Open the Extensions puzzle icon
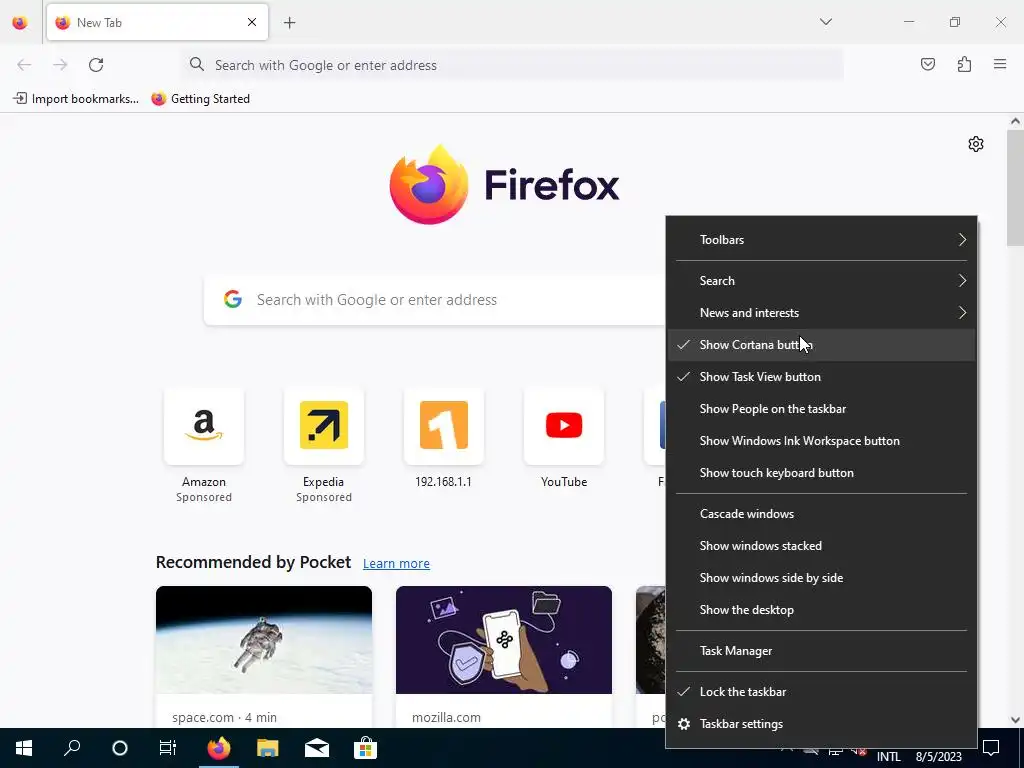The height and width of the screenshot is (768, 1024). point(964,64)
